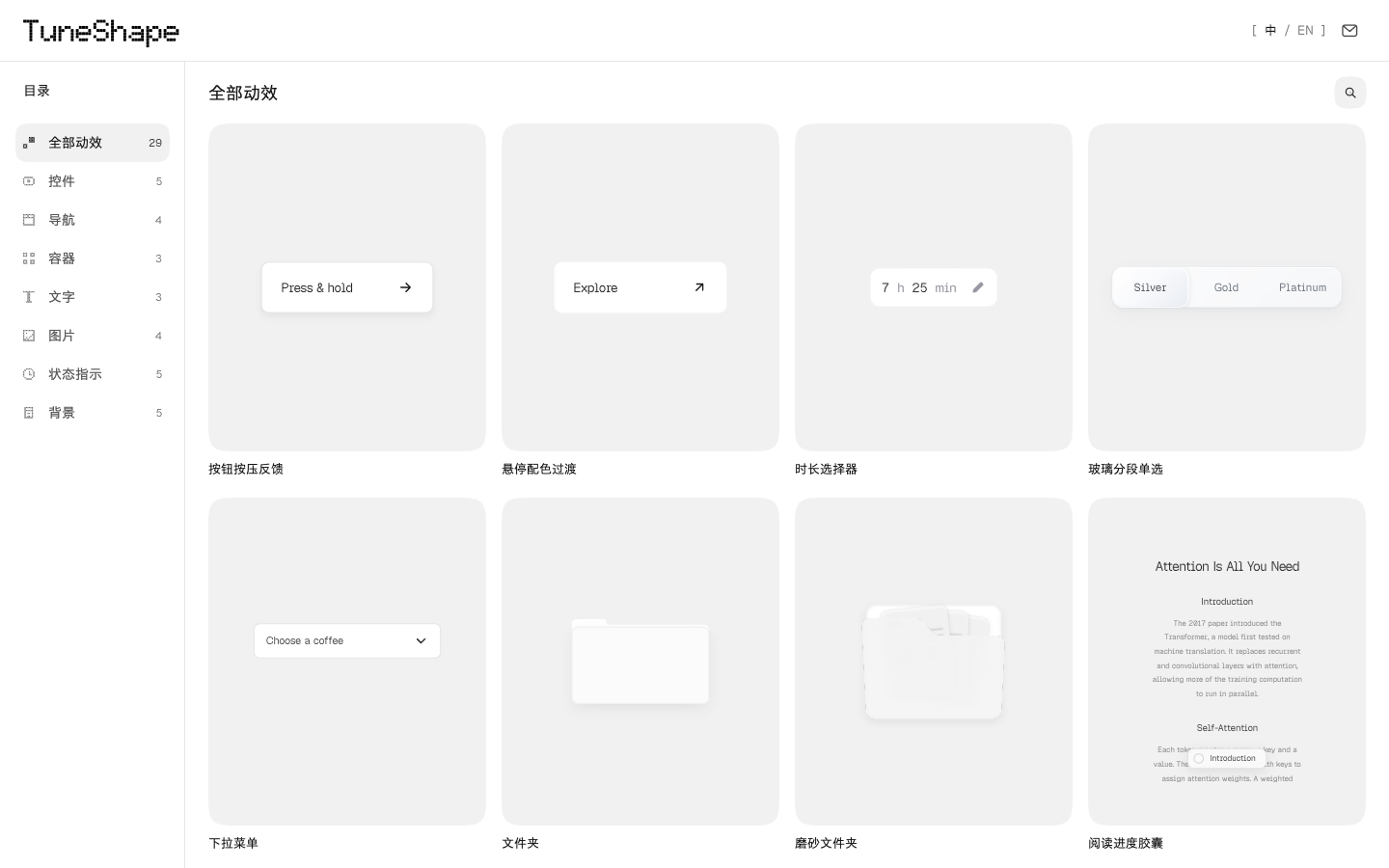Image resolution: width=1389 pixels, height=868 pixels.
Task: Select the Silver segment option
Action: [1150, 287]
